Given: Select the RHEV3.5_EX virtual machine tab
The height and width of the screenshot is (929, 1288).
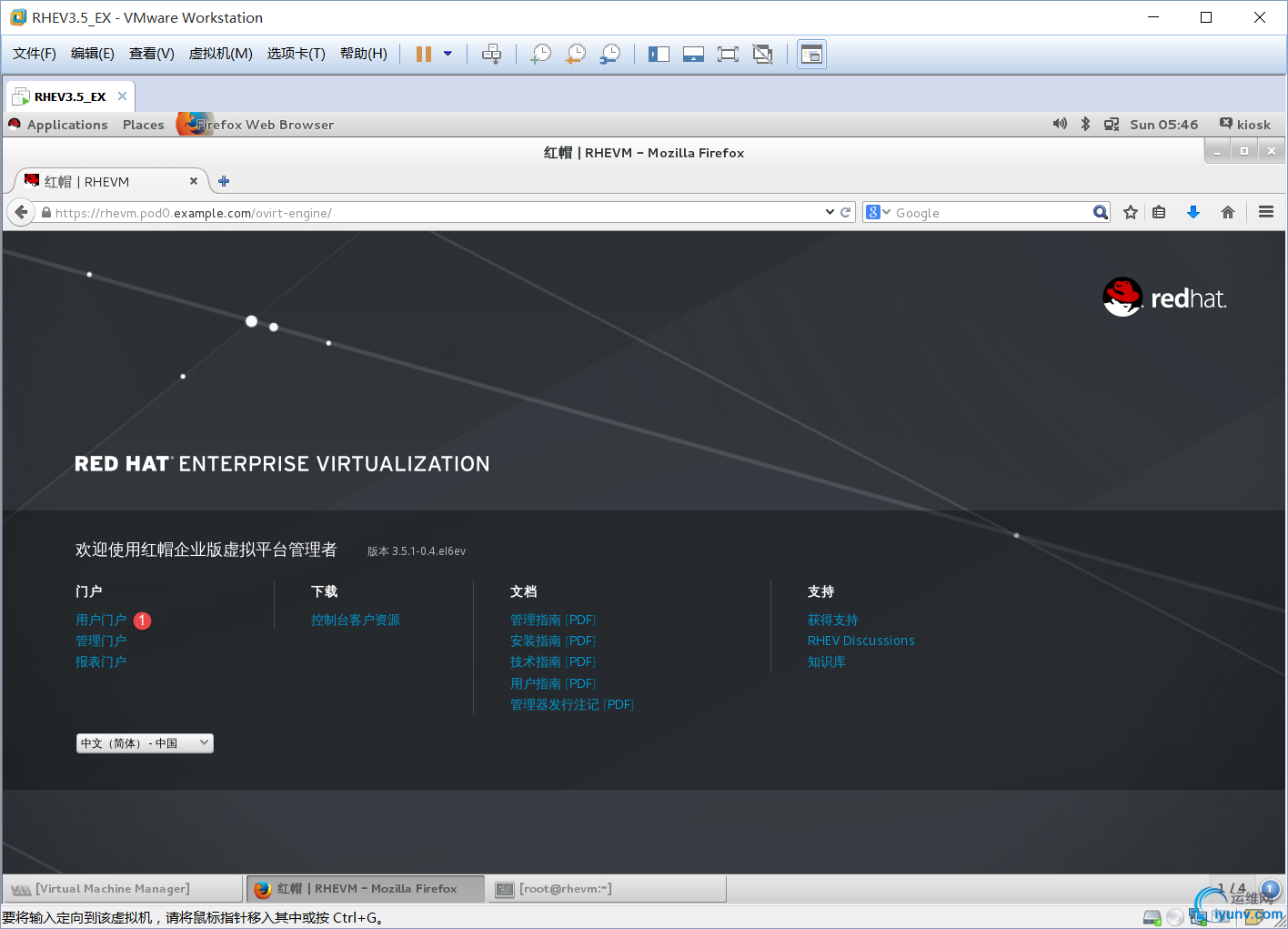Looking at the screenshot, I should 70,96.
